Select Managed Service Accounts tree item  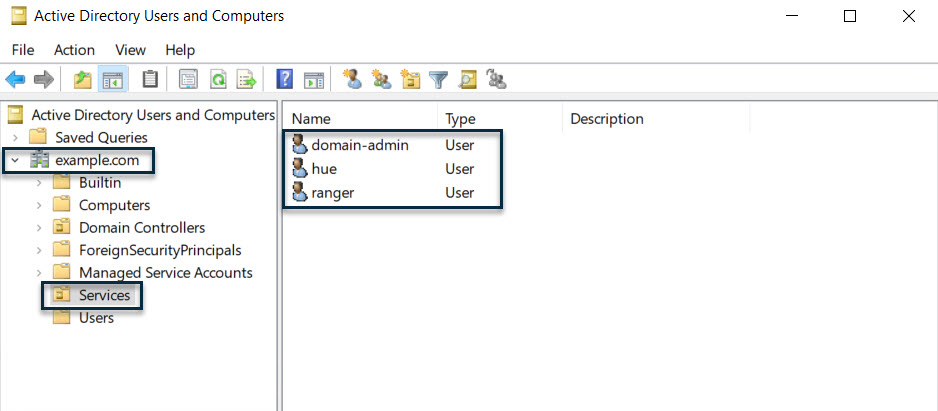pos(166,273)
